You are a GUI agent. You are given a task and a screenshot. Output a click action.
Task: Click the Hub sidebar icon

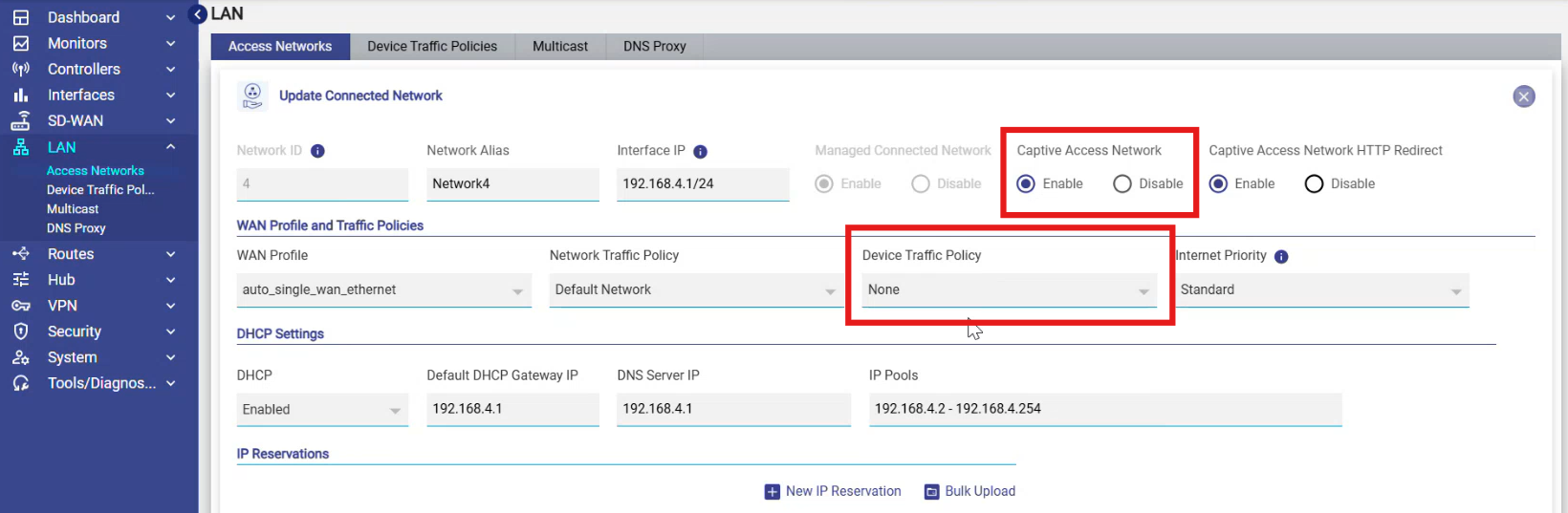pyautogui.click(x=20, y=279)
